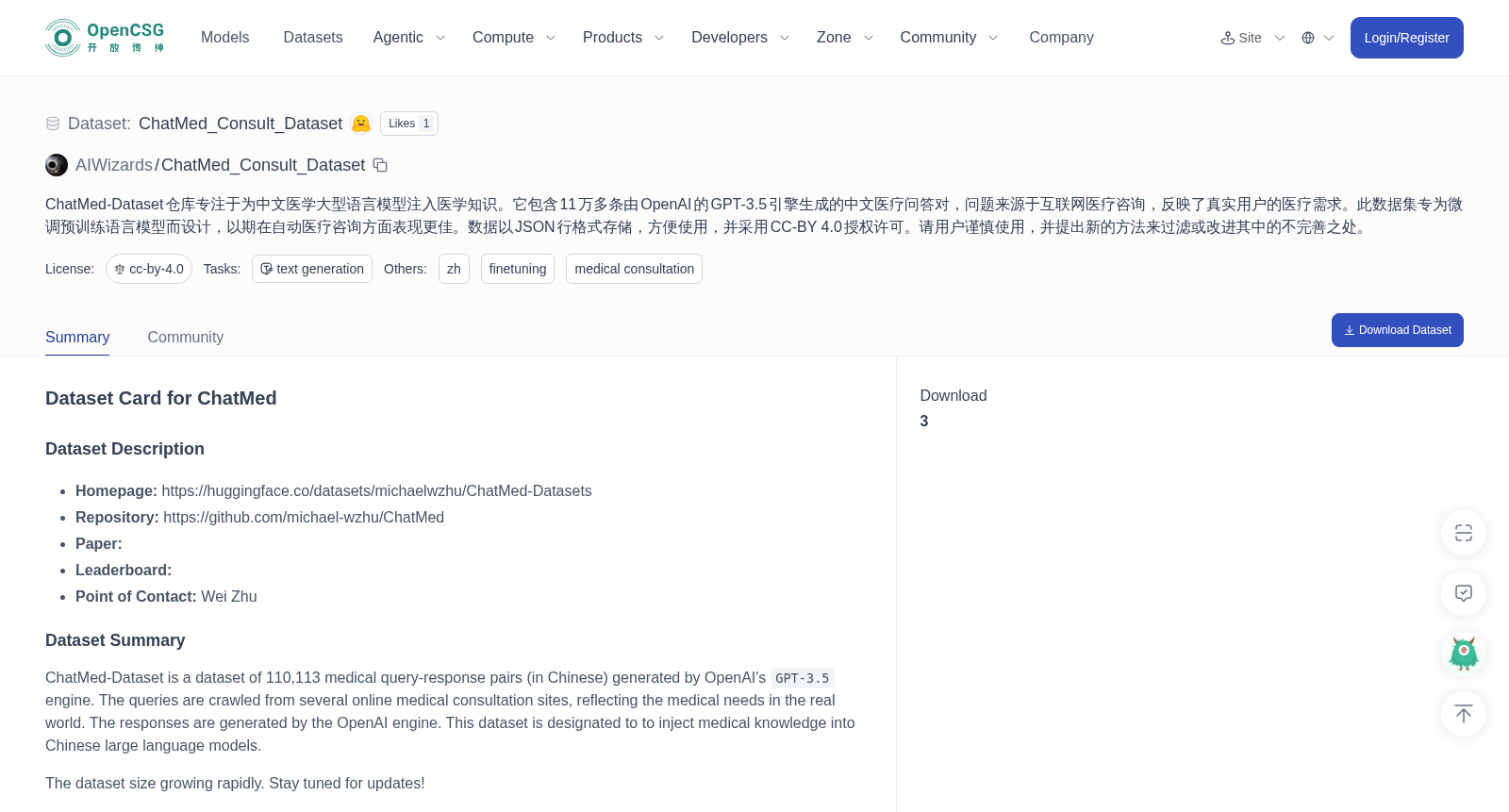The width and height of the screenshot is (1509, 812).
Task: Click the Download count value 3
Action: click(x=924, y=421)
